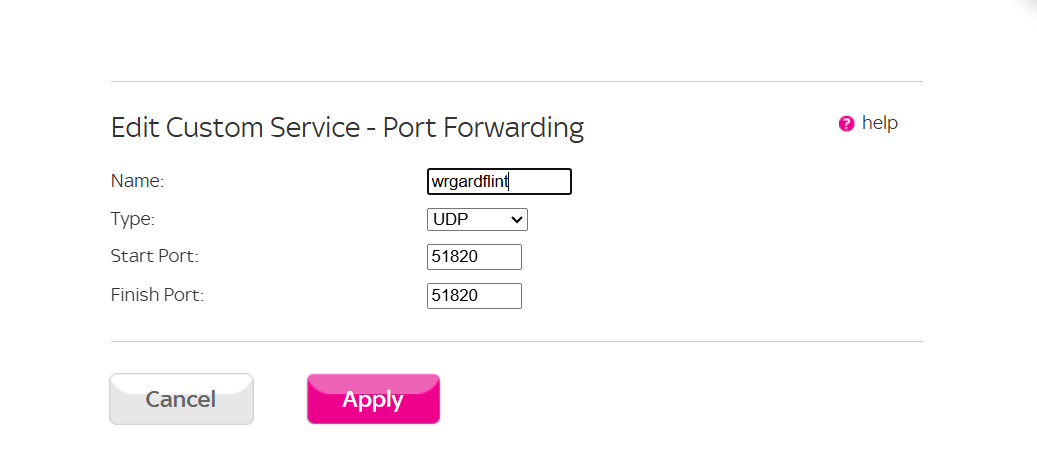Click the divider line above Cancel button
This screenshot has height=454, width=1037.
[x=516, y=341]
